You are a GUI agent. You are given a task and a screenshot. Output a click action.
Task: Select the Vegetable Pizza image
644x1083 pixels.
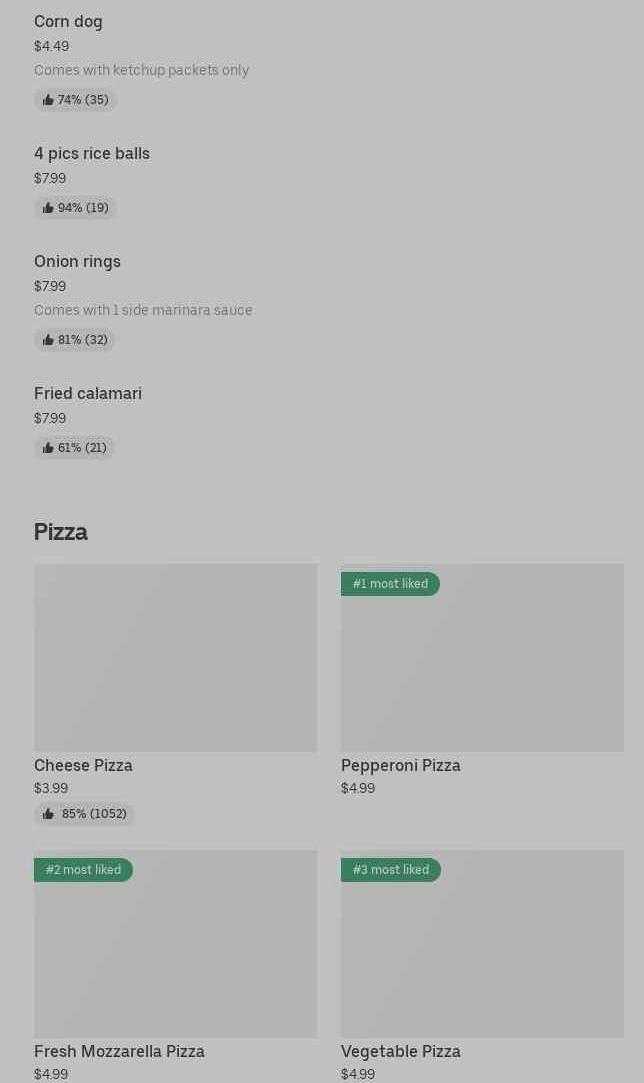click(482, 955)
